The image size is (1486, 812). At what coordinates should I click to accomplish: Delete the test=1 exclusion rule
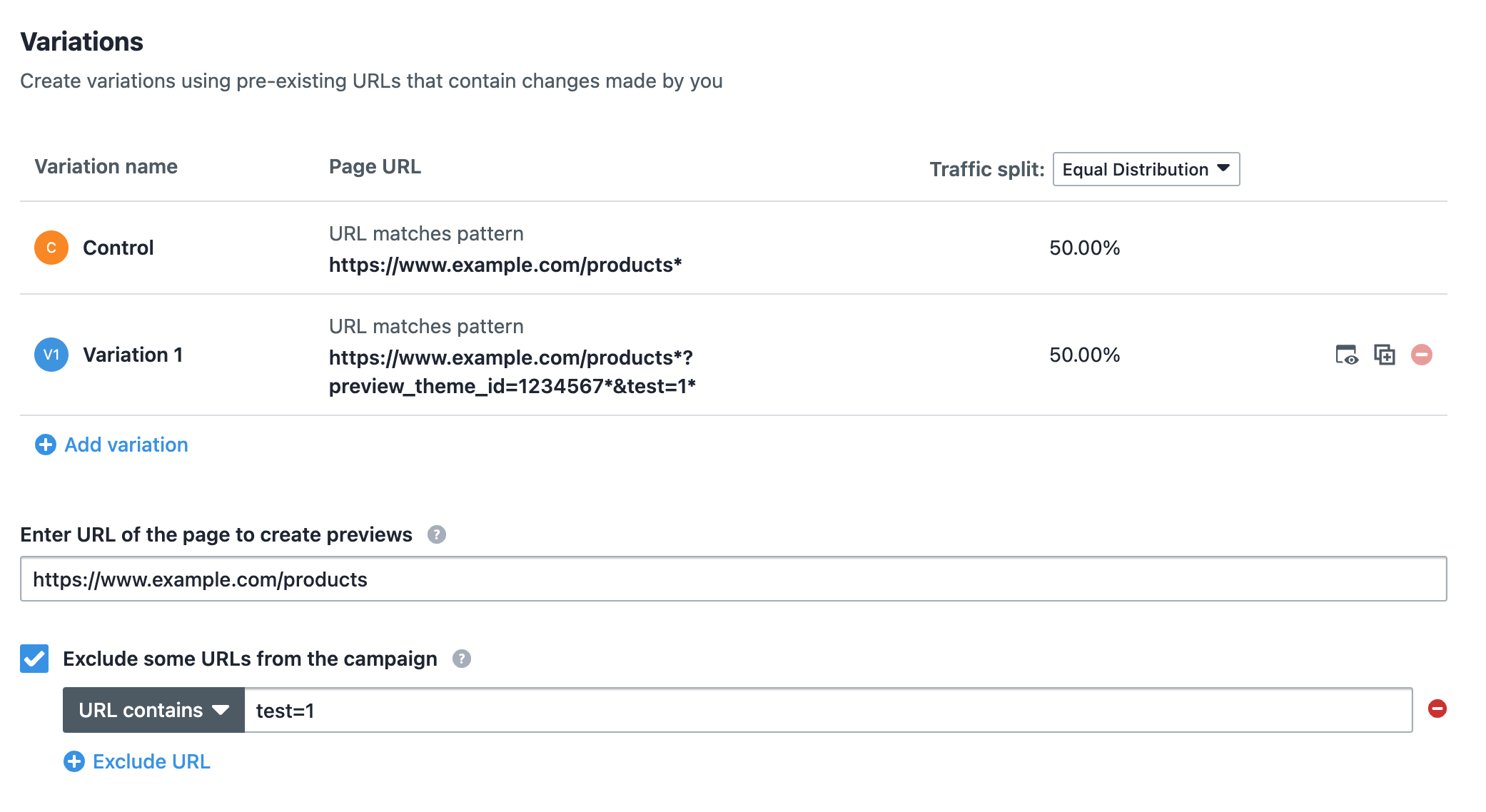[x=1437, y=709]
